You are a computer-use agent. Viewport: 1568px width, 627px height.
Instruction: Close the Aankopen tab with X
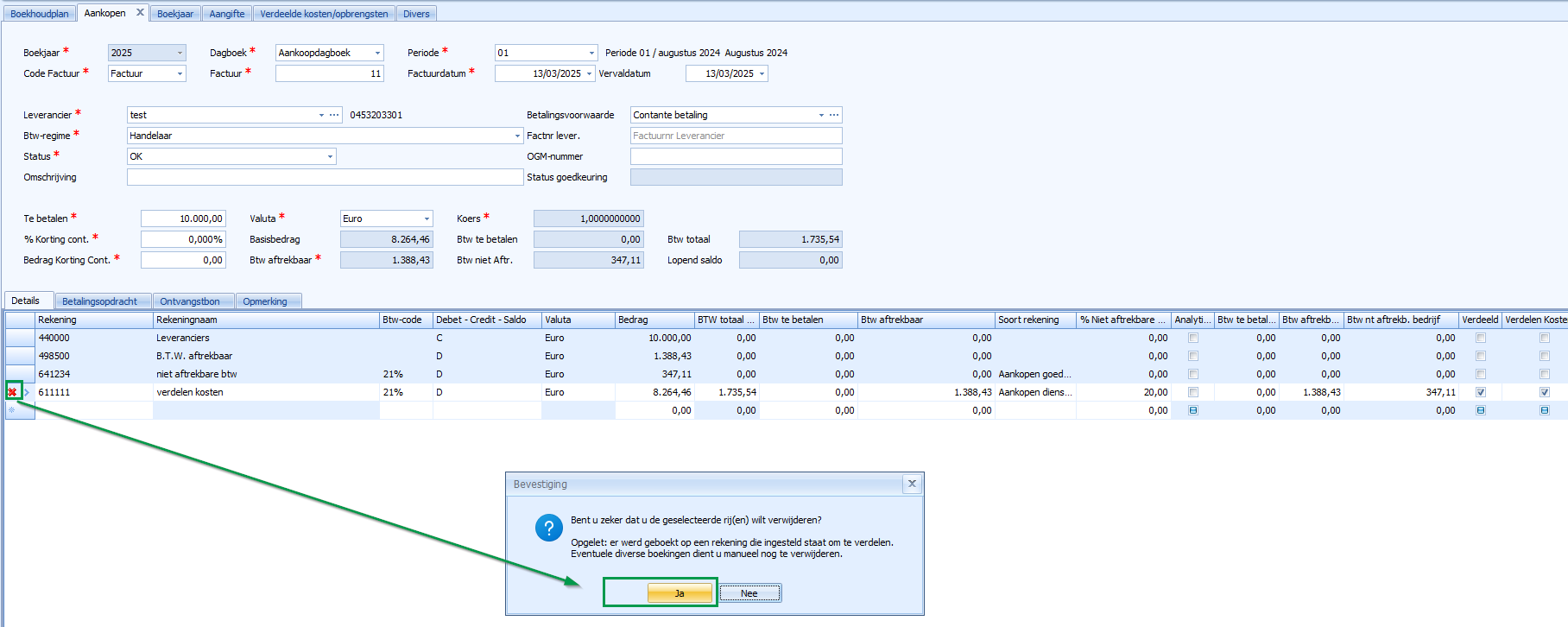point(140,13)
